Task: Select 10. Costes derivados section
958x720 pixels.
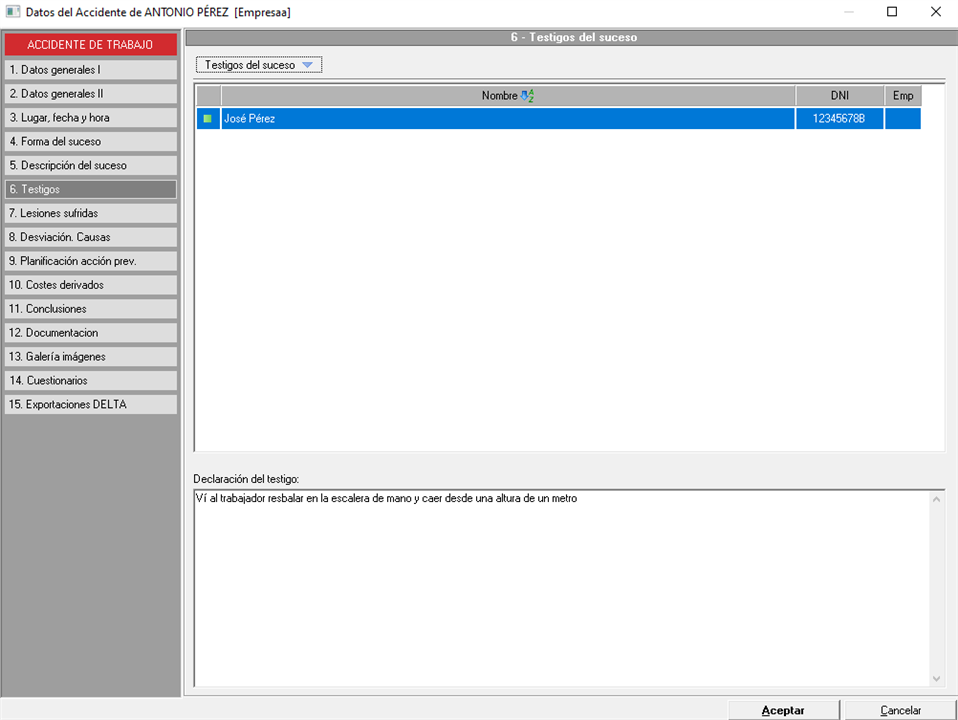Action: tap(90, 285)
